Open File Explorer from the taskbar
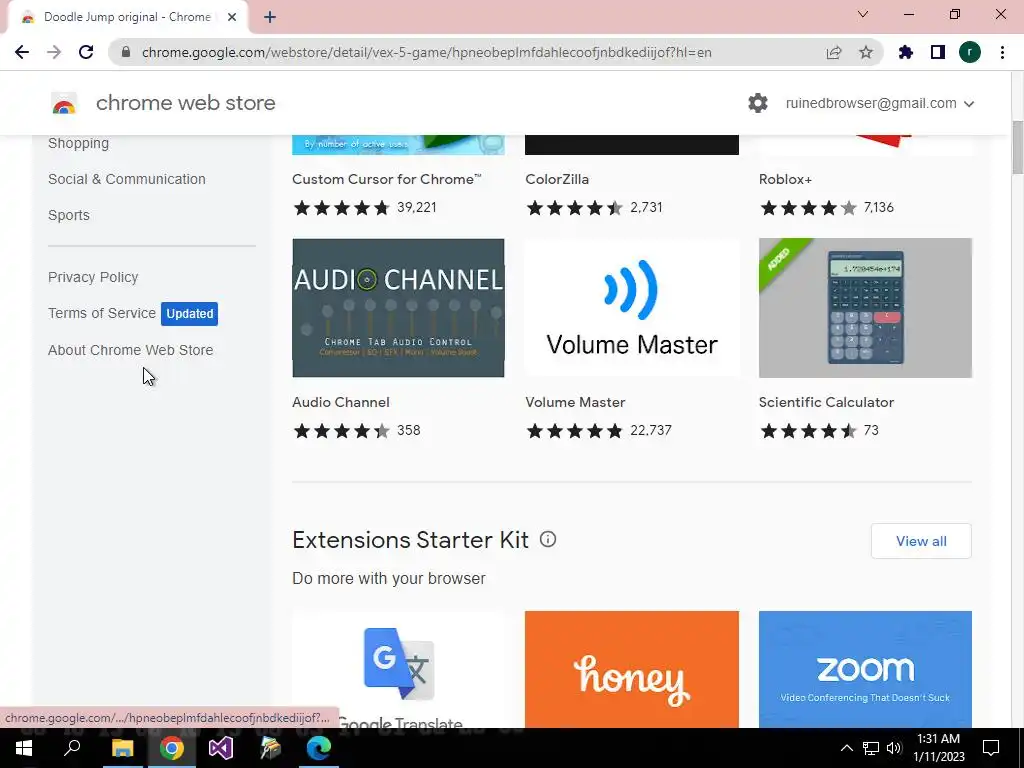The height and width of the screenshot is (768, 1024). point(122,748)
